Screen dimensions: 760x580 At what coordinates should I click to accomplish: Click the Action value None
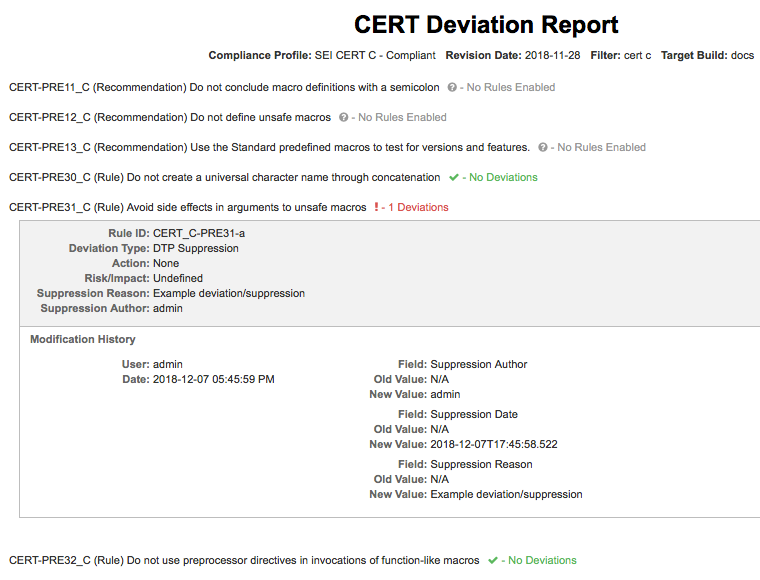(x=166, y=263)
